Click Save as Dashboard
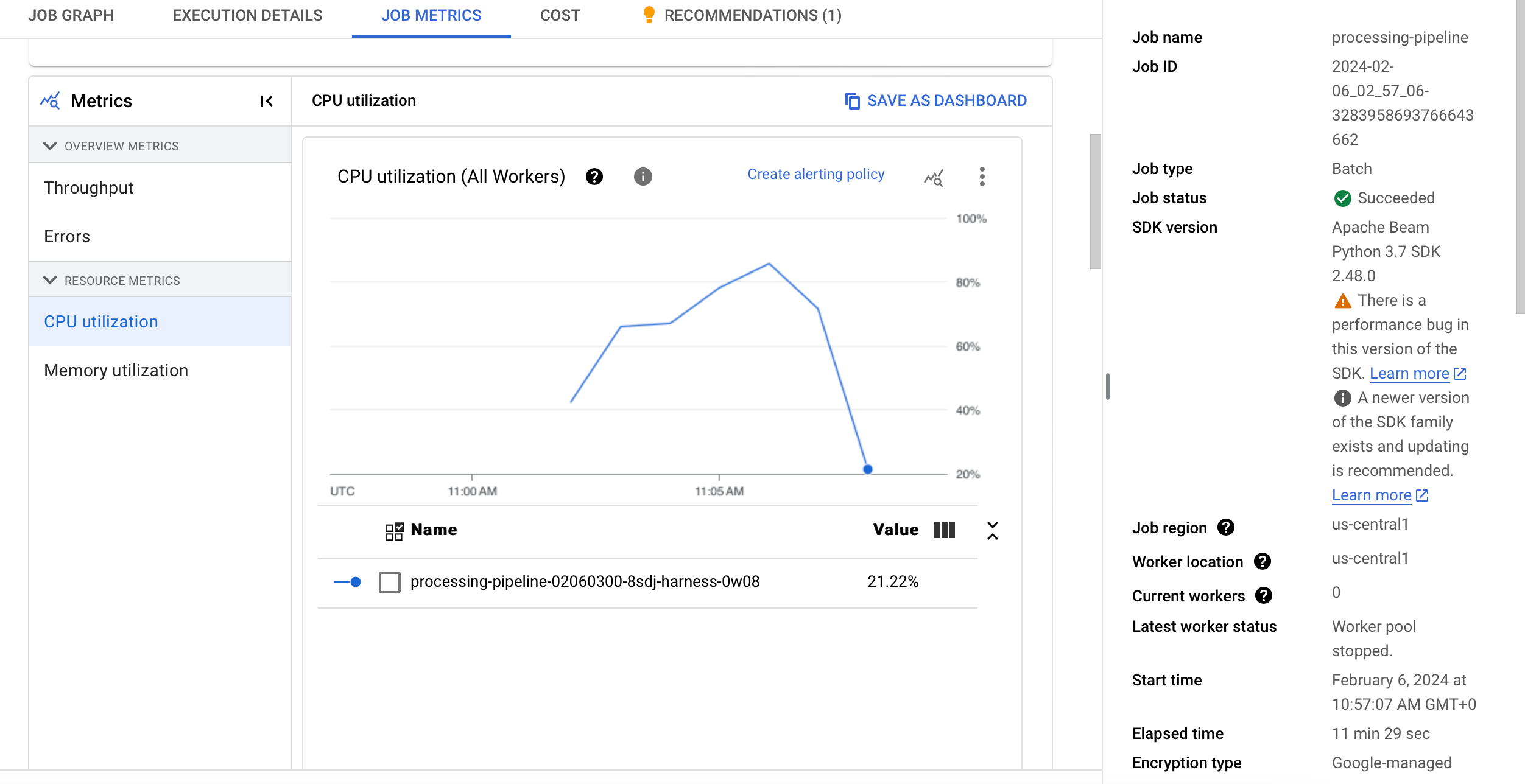This screenshot has height=784, width=1525. [936, 100]
